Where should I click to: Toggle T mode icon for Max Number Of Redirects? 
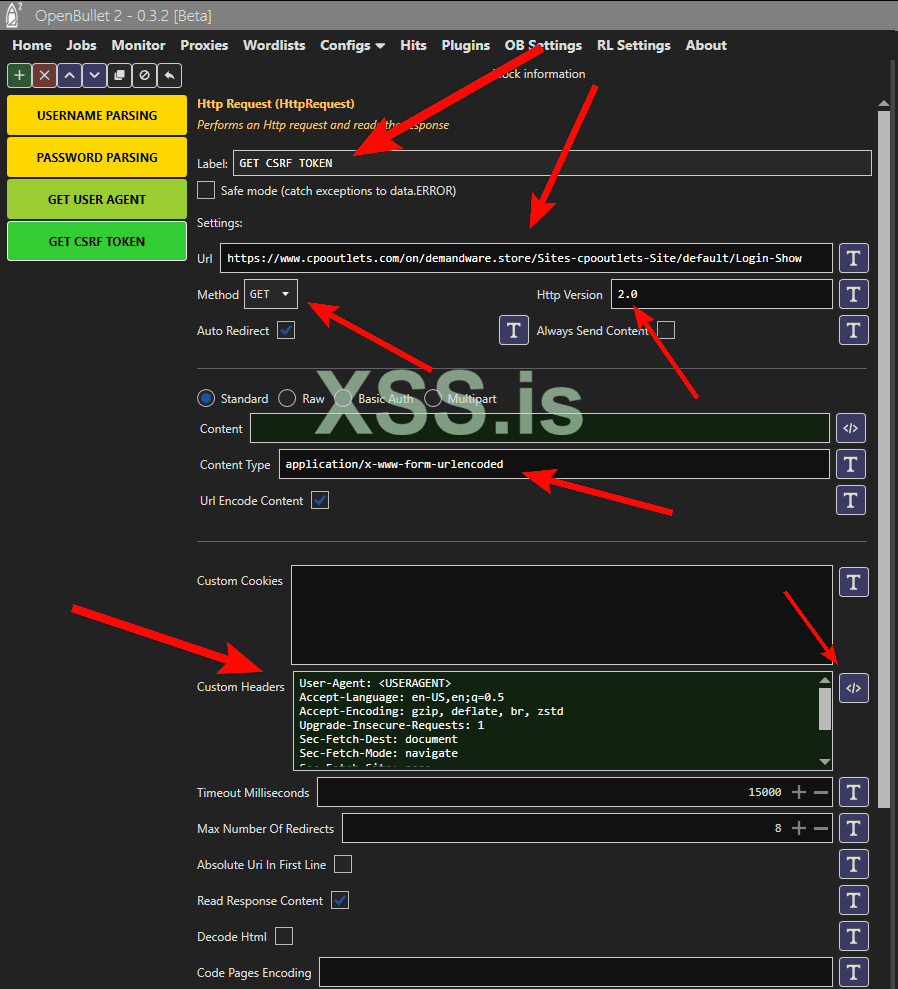[853, 828]
